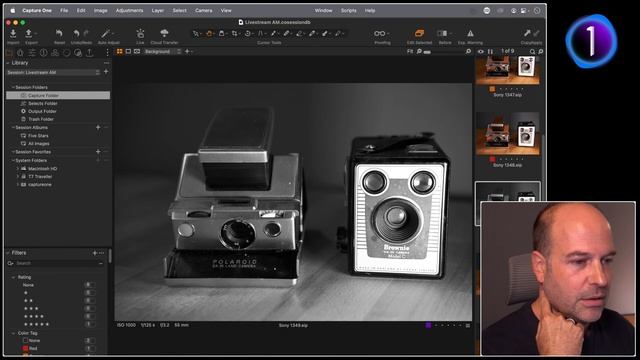The image size is (640, 360).
Task: Open the Apple menu
Action: pos(13,11)
